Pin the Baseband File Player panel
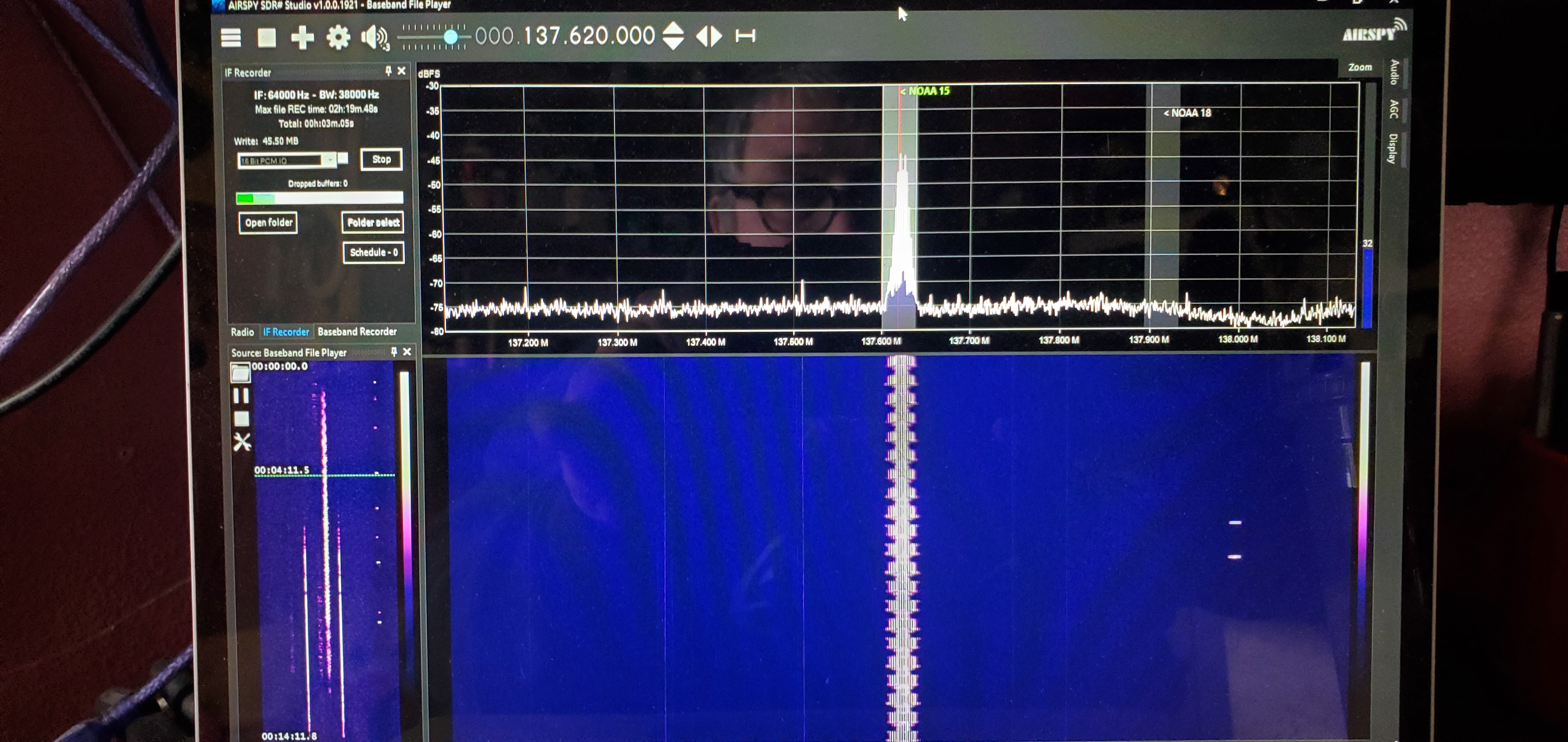Image resolution: width=1568 pixels, height=742 pixels. [394, 352]
